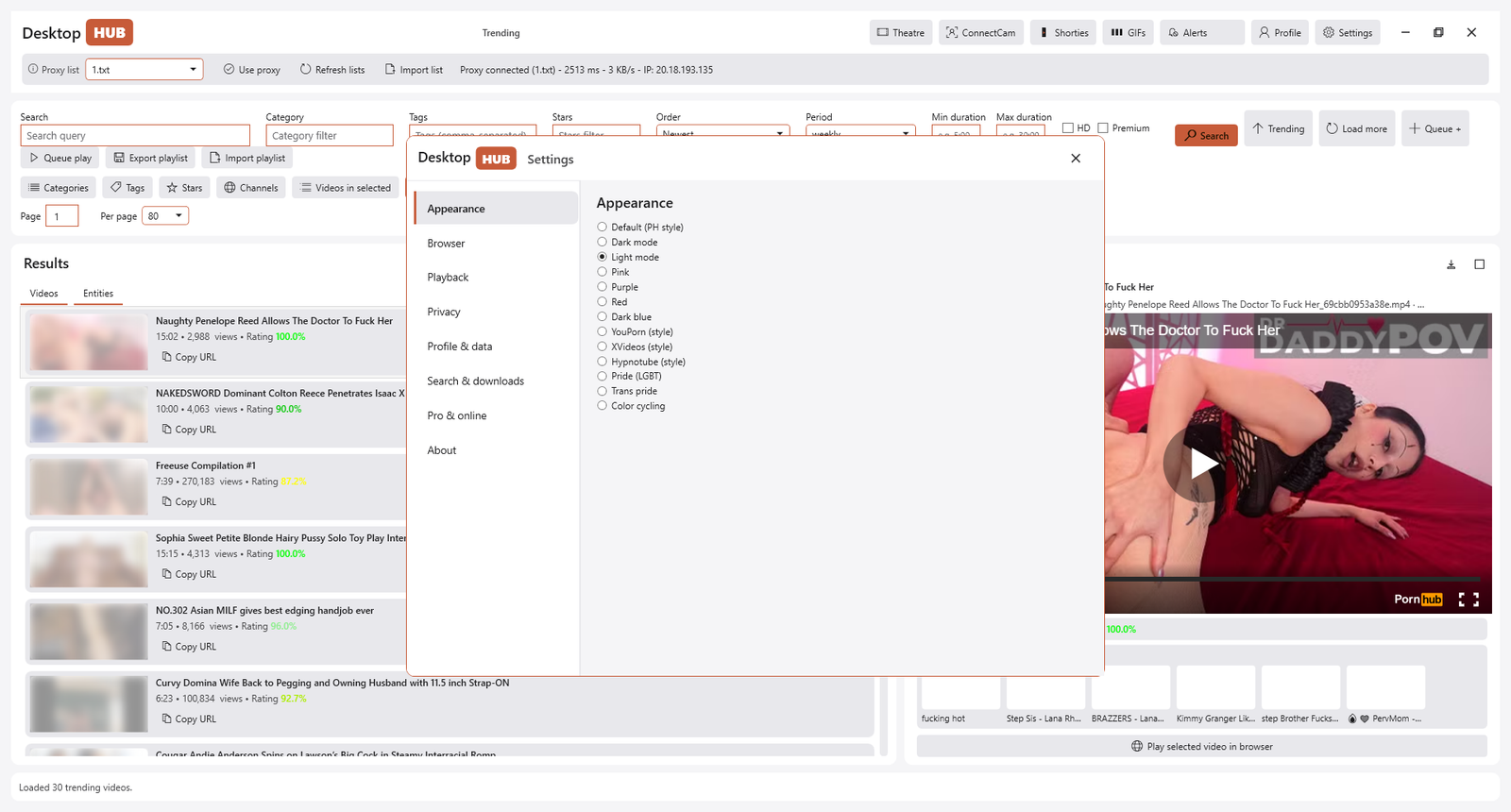This screenshot has height=812, width=1511.
Task: Click the Queue play button
Action: 61,158
